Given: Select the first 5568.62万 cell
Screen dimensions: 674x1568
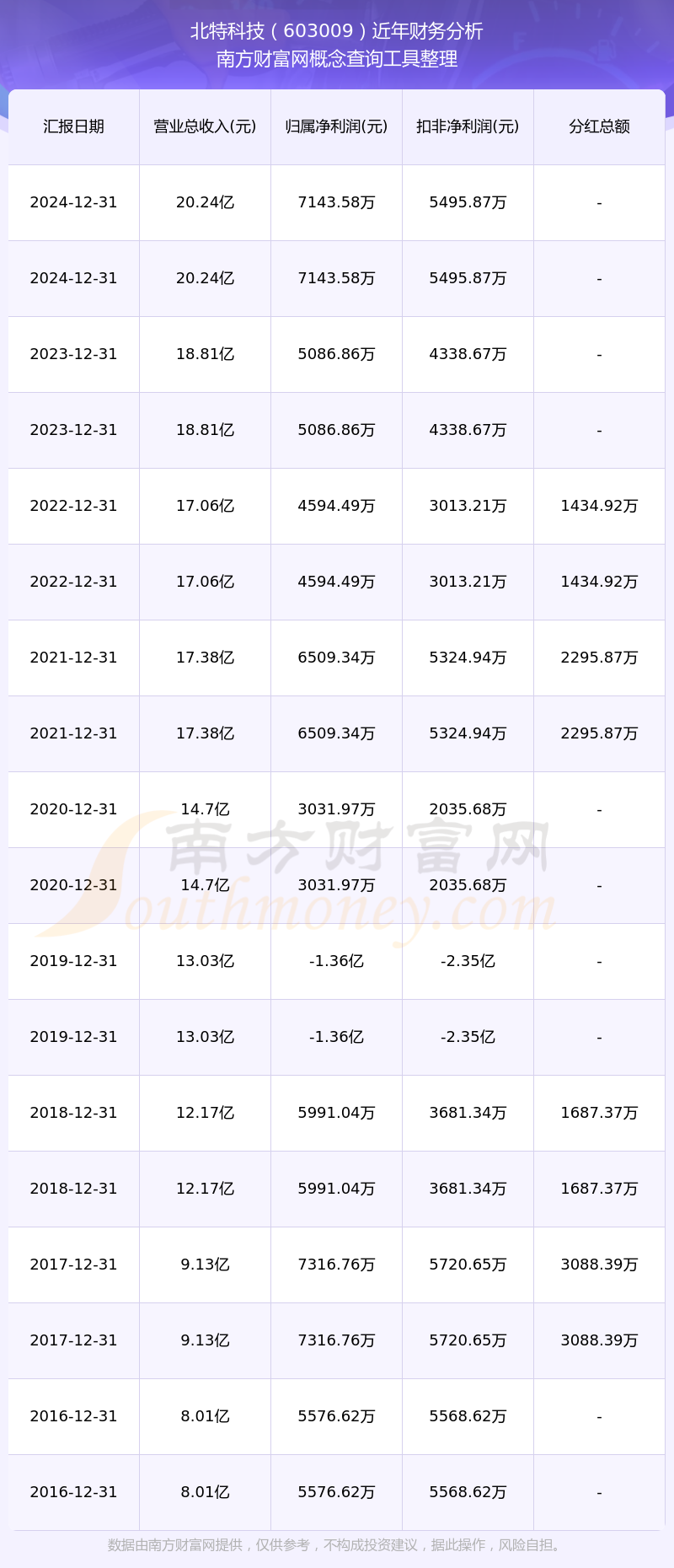Looking at the screenshot, I should [x=468, y=1416].
